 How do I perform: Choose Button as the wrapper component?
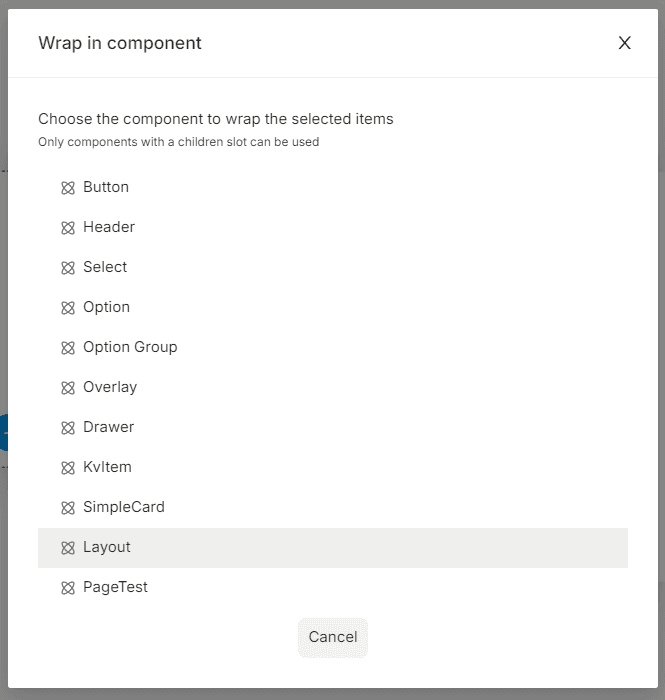[x=333, y=188]
